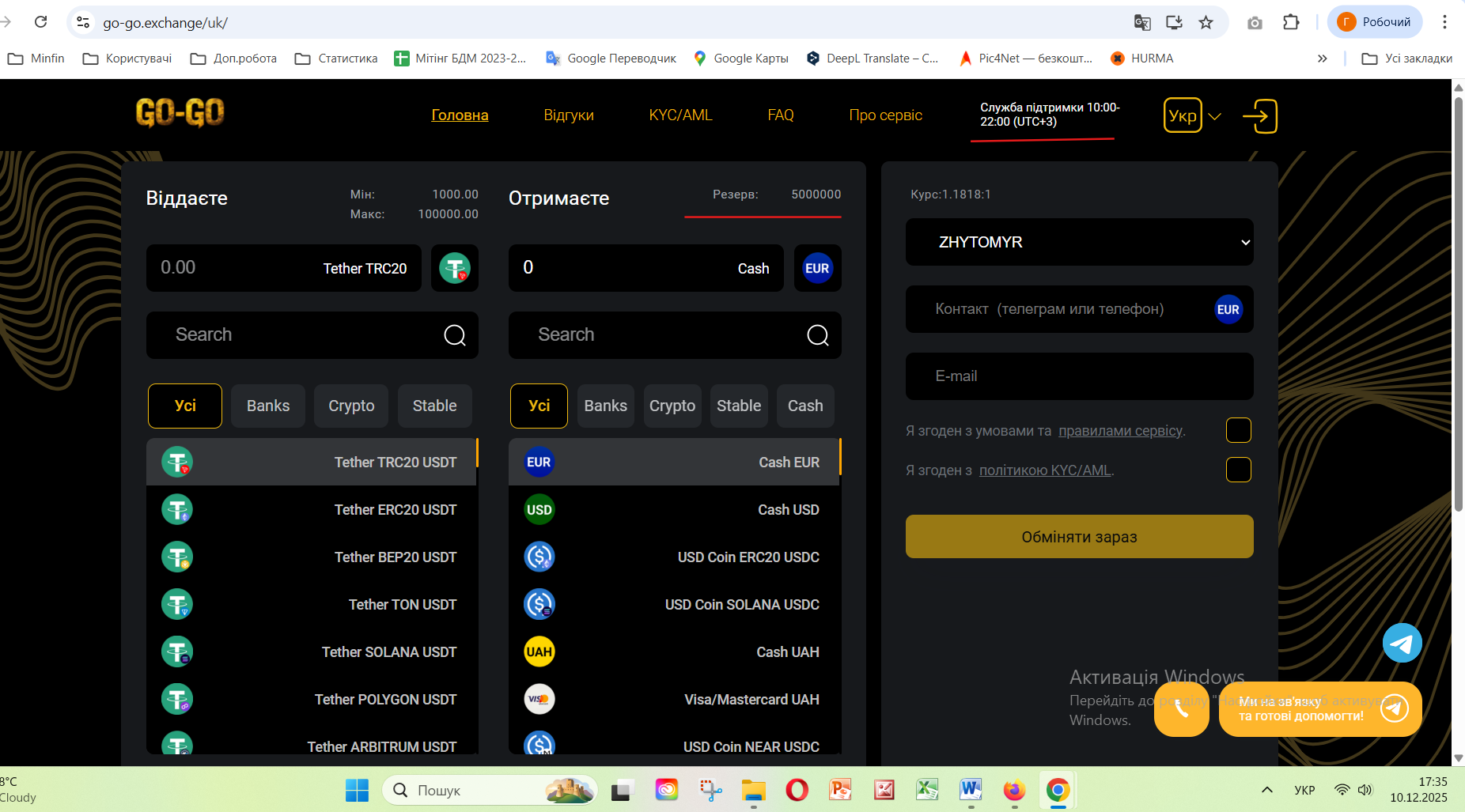
Task: Open the FAQ page
Action: pyautogui.click(x=781, y=115)
